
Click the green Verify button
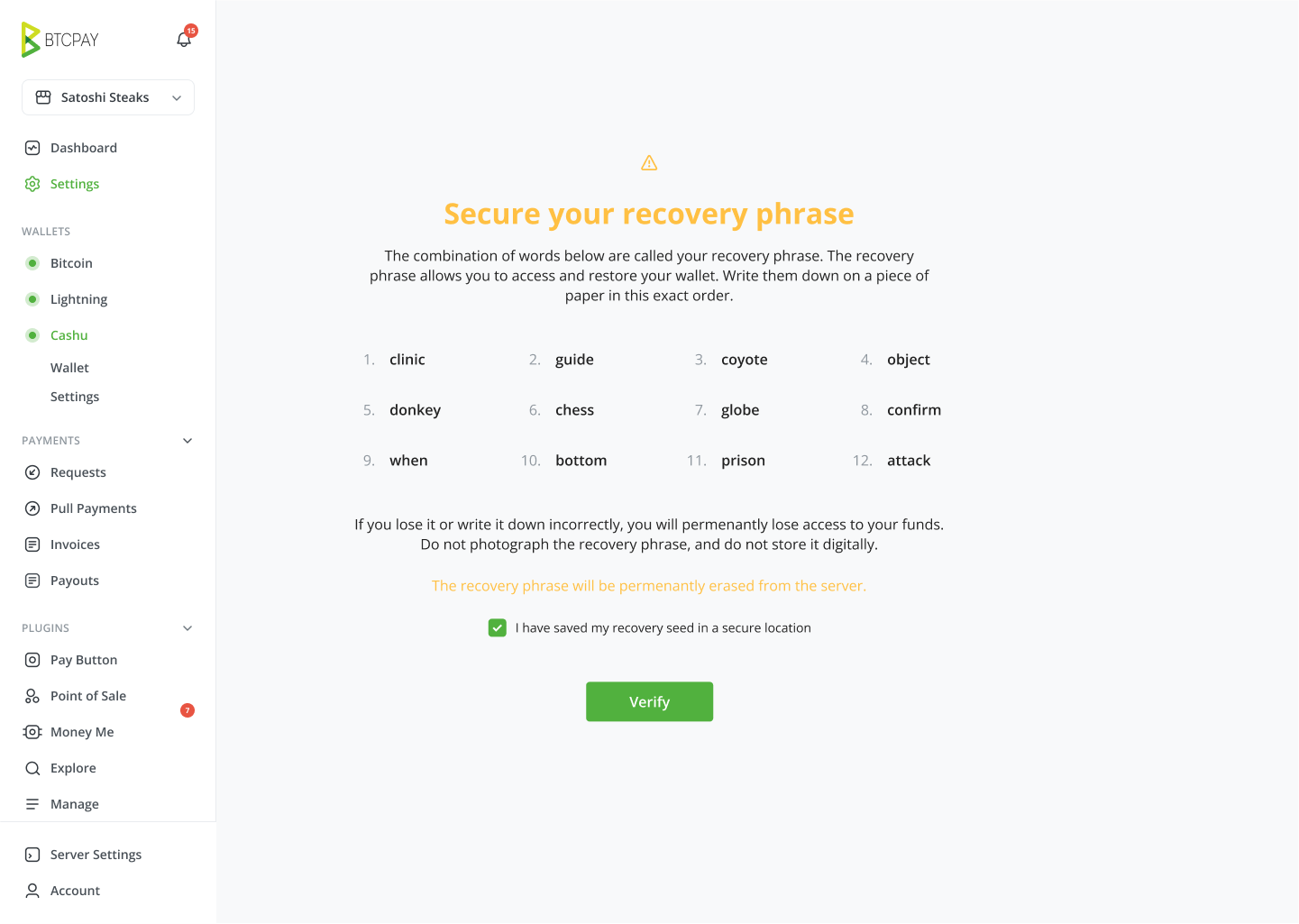(649, 701)
